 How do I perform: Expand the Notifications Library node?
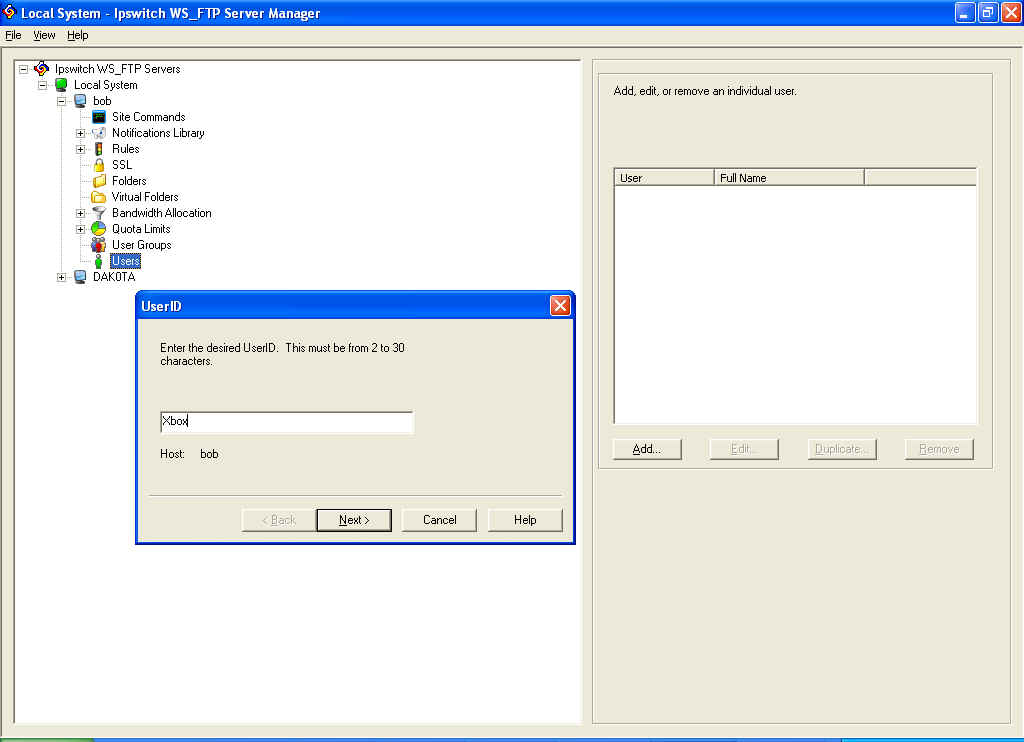[80, 133]
